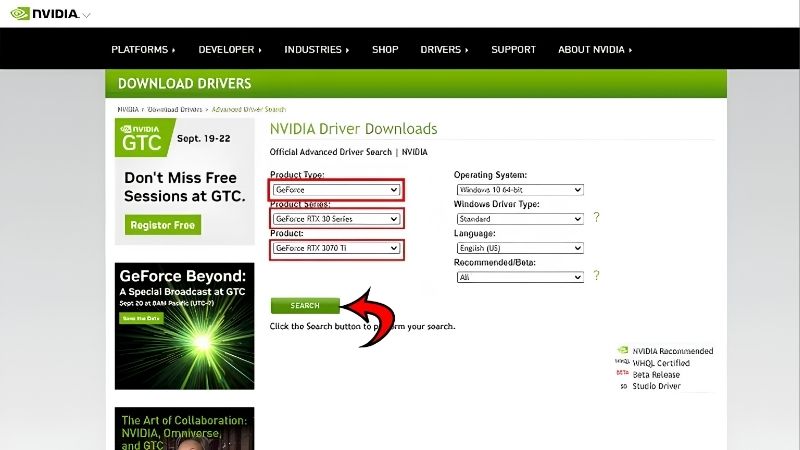Expand the chevron next to NVIDIA logo
The image size is (800, 450).
tap(86, 15)
